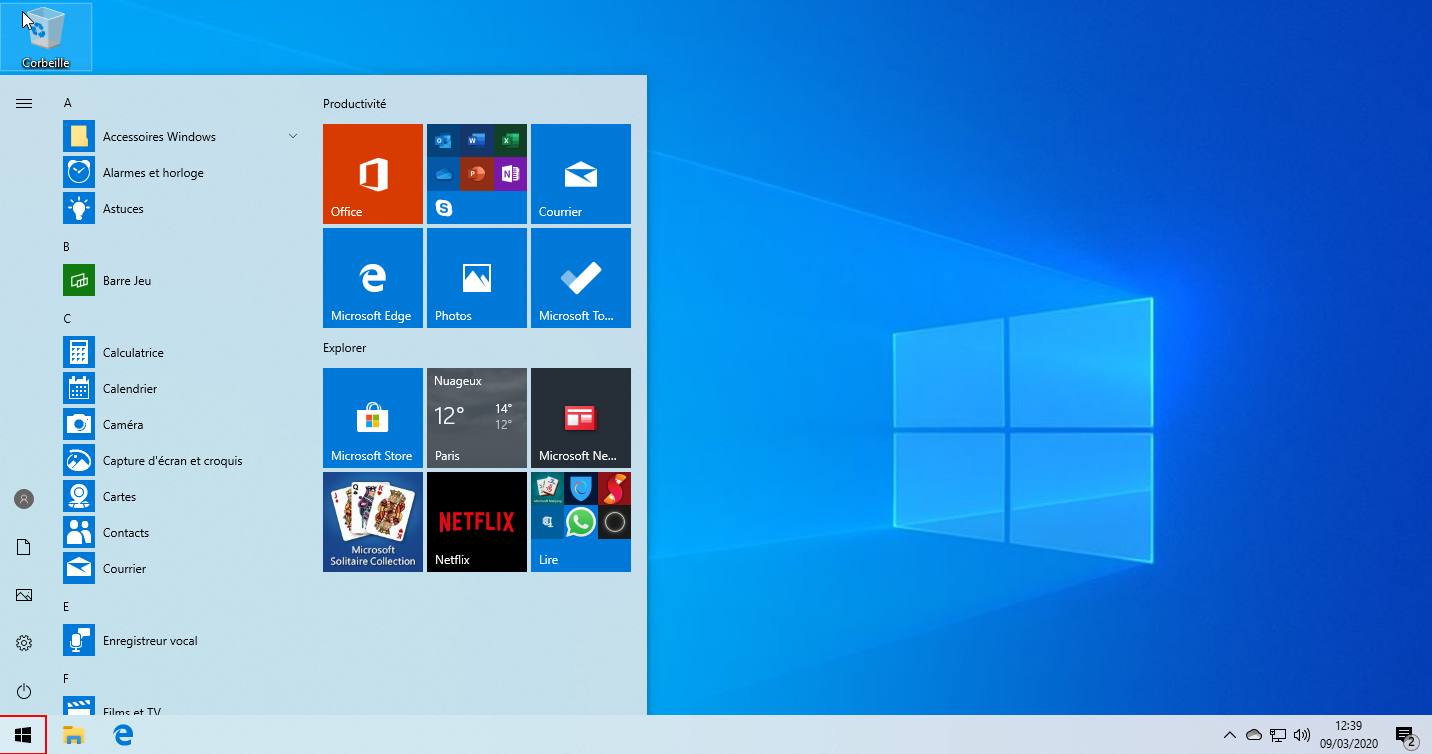Viewport: 1432px width, 754px height.
Task: Show hidden system tray icons
Action: (1230, 735)
